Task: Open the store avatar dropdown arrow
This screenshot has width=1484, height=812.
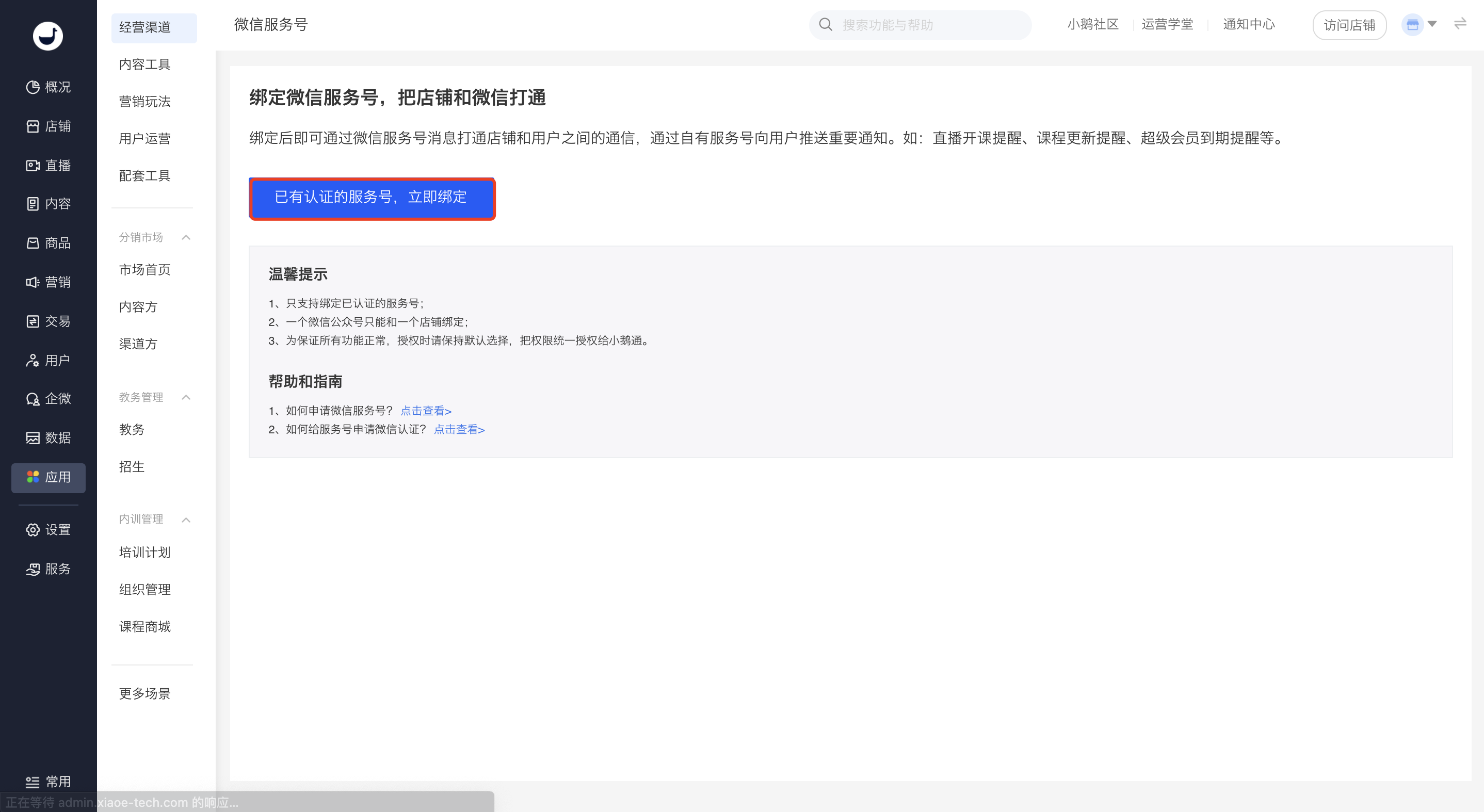Action: click(1432, 24)
